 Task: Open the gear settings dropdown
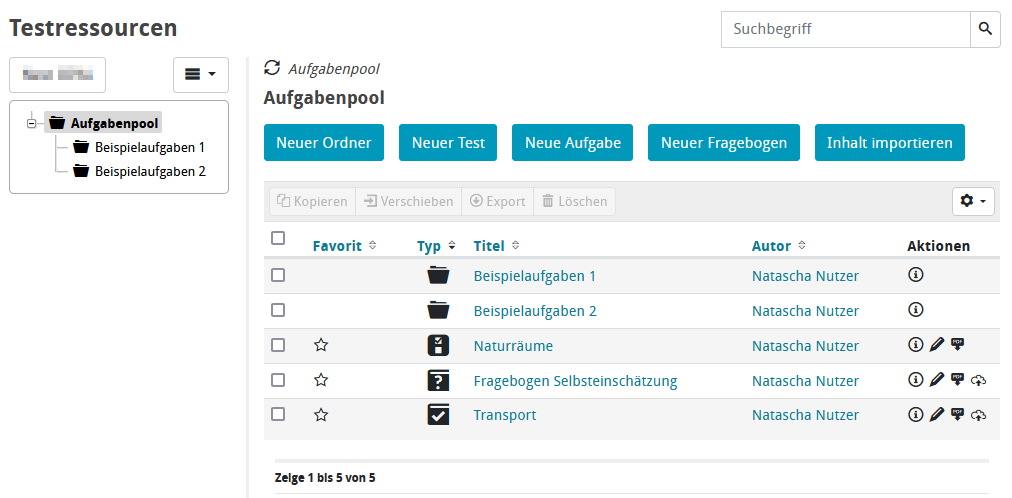(973, 201)
